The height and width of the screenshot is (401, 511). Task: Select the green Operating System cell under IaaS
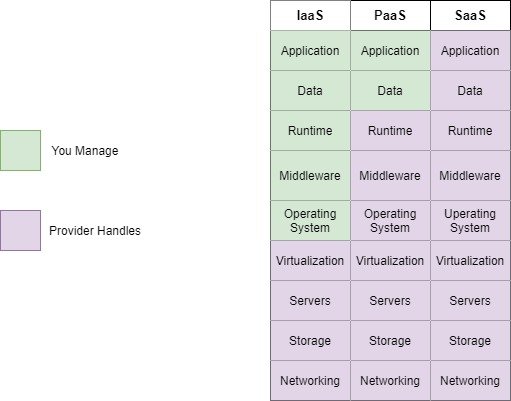310,221
